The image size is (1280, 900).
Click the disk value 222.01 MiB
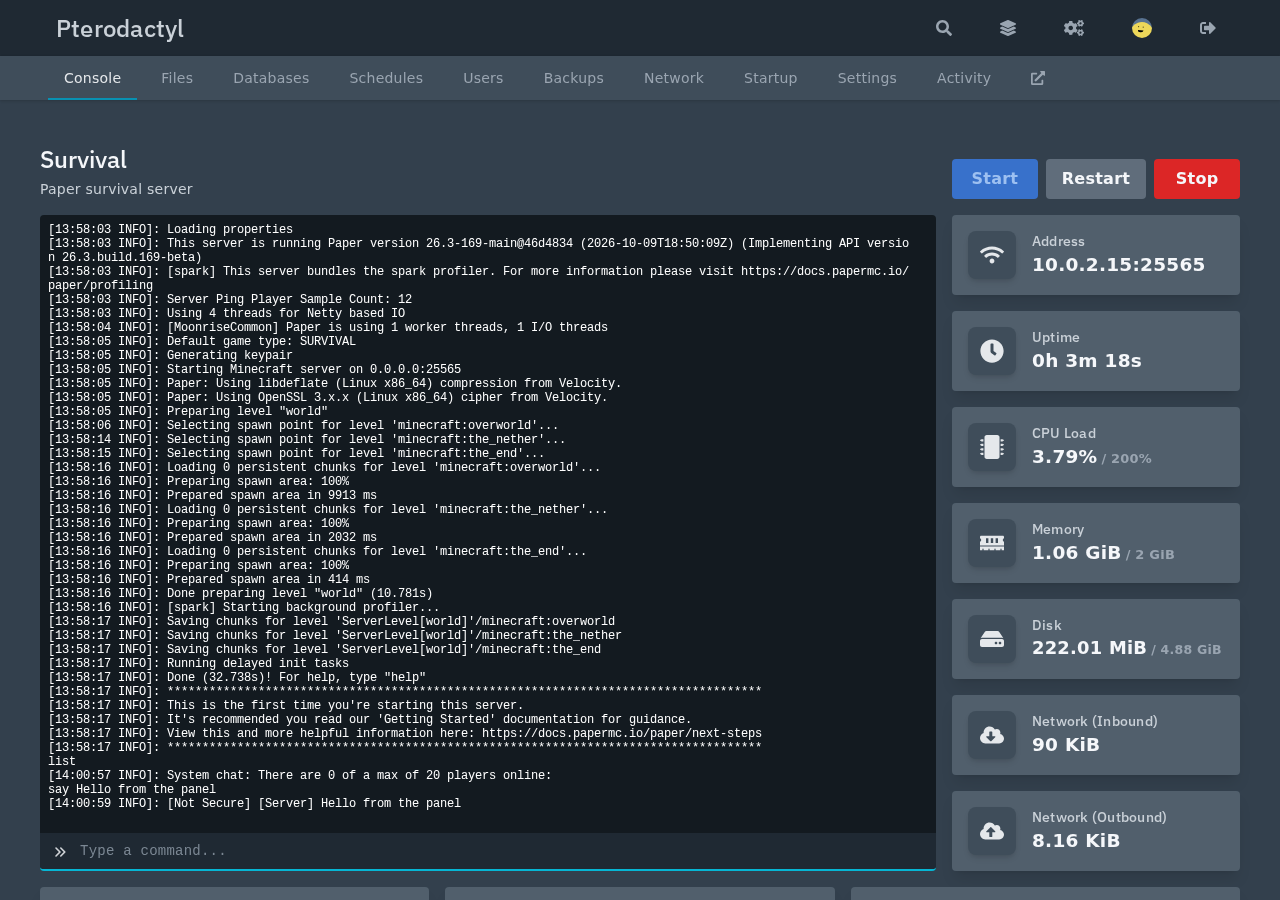(x=1090, y=649)
